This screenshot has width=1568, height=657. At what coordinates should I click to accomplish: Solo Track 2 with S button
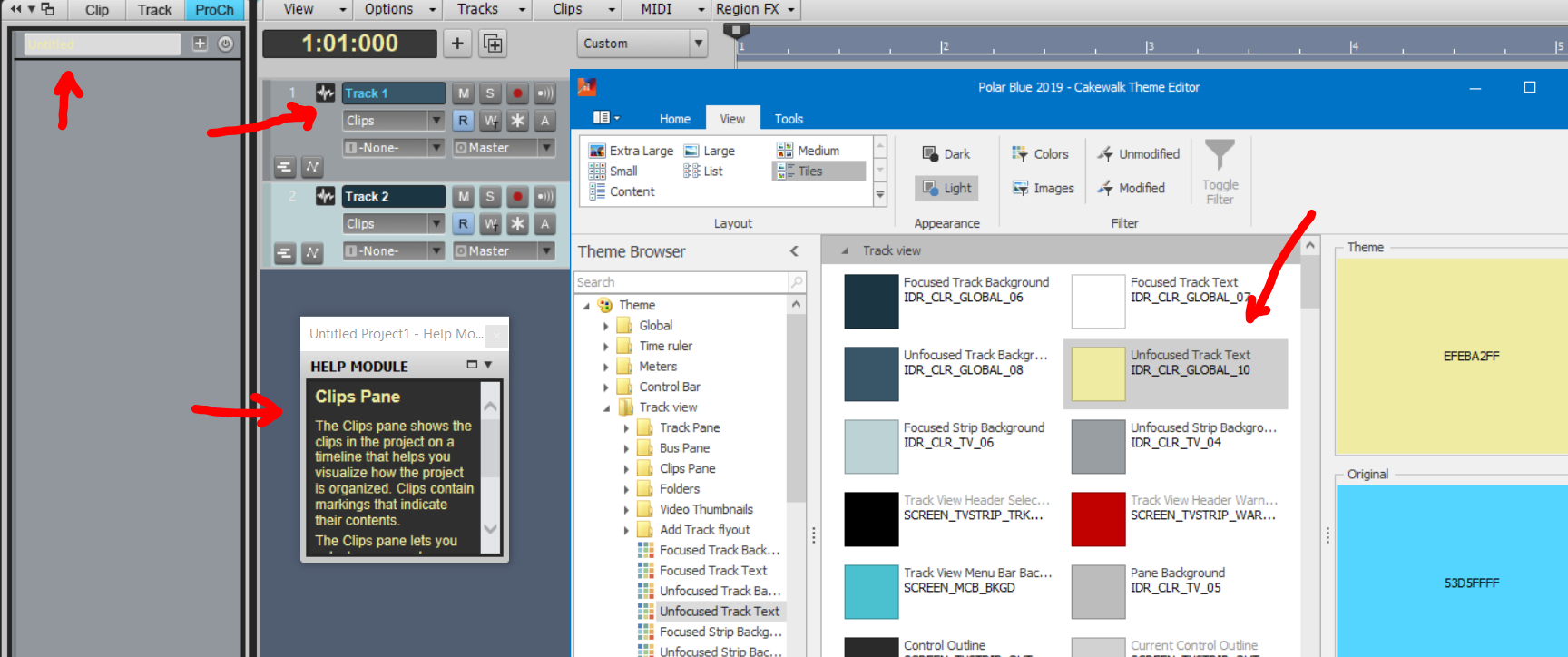pyautogui.click(x=490, y=197)
